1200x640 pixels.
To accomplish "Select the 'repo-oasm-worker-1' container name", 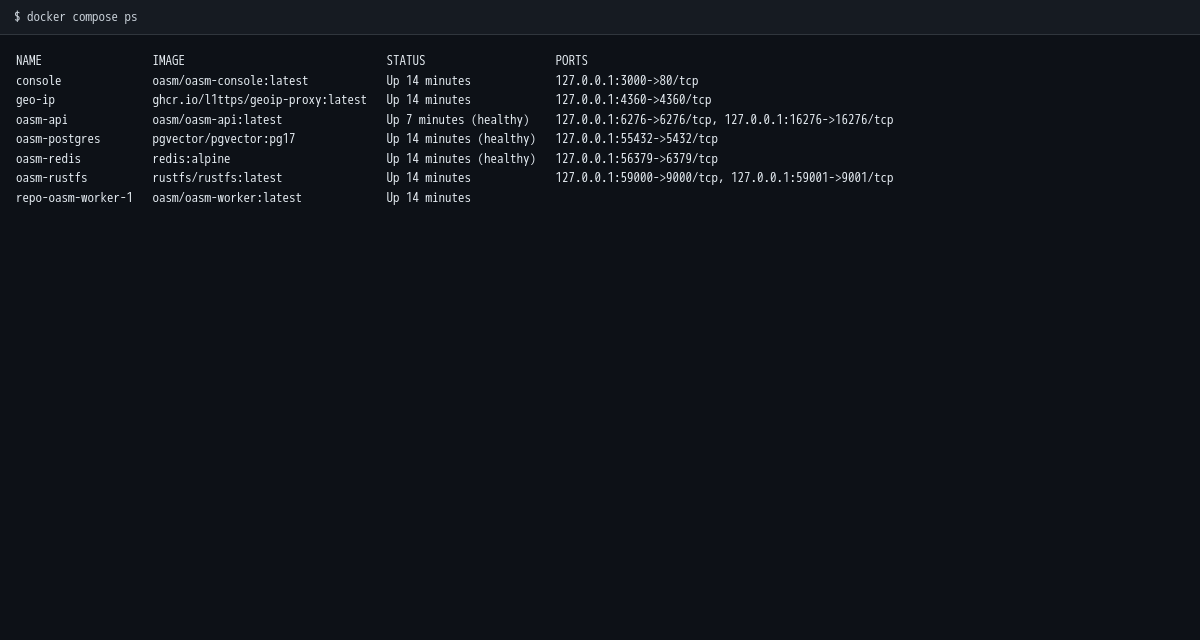I will pyautogui.click(x=75, y=198).
